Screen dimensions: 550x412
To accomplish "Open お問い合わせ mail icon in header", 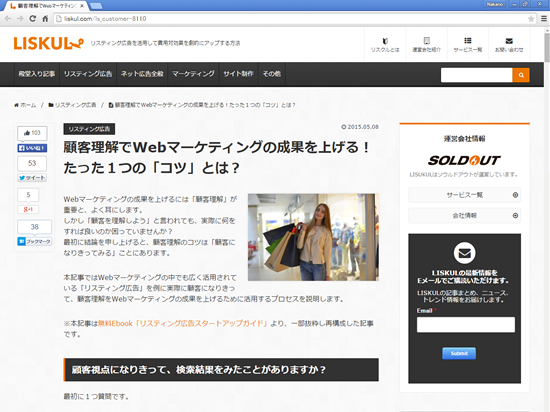I will pos(509,45).
